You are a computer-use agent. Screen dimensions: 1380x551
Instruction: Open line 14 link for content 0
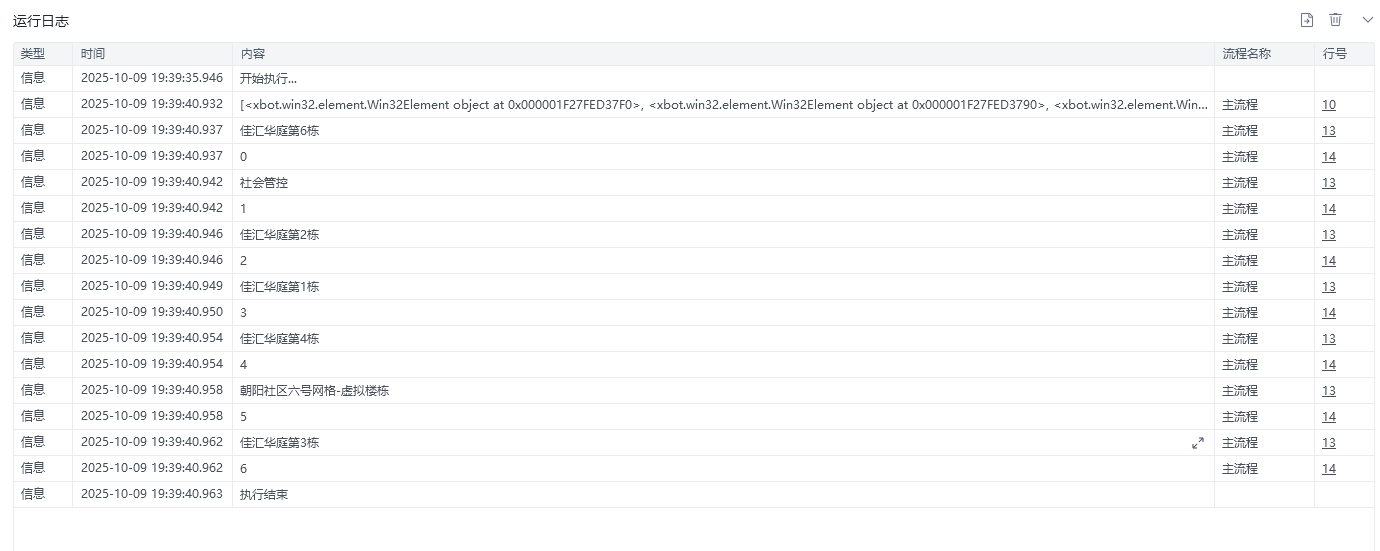tap(1329, 157)
